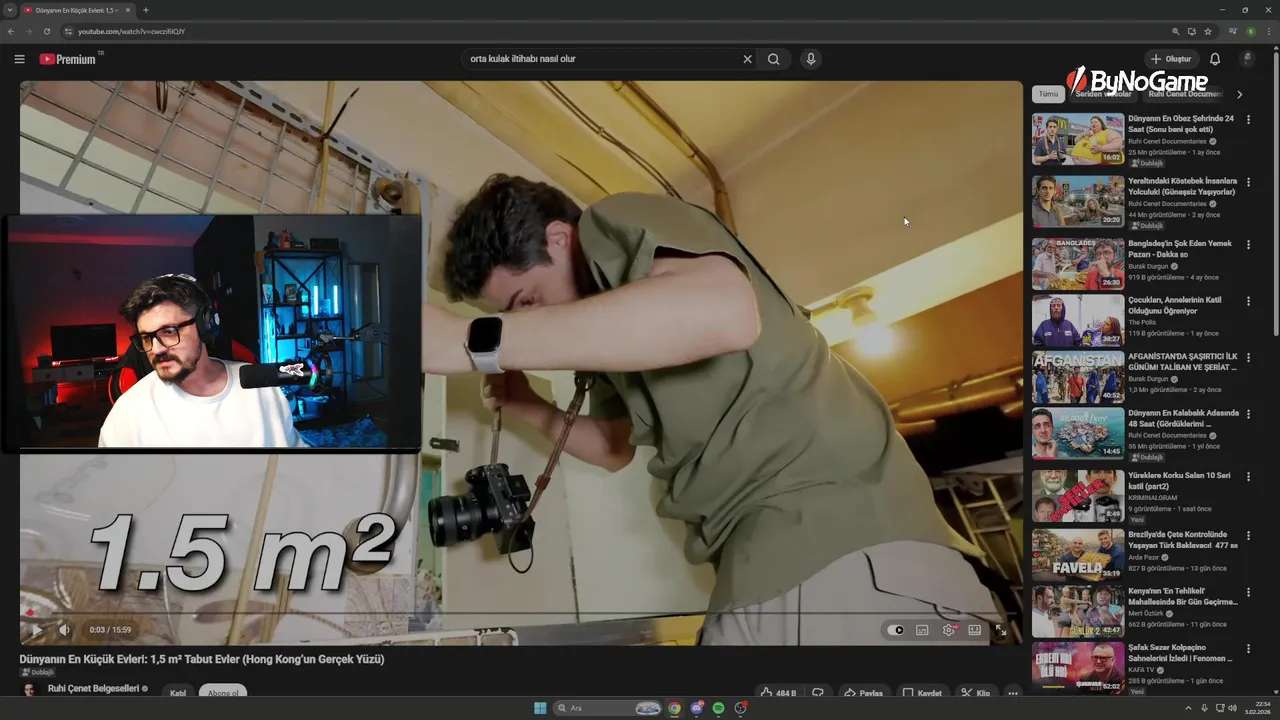Click the magnifier search button
The image size is (1280, 720).
[773, 59]
